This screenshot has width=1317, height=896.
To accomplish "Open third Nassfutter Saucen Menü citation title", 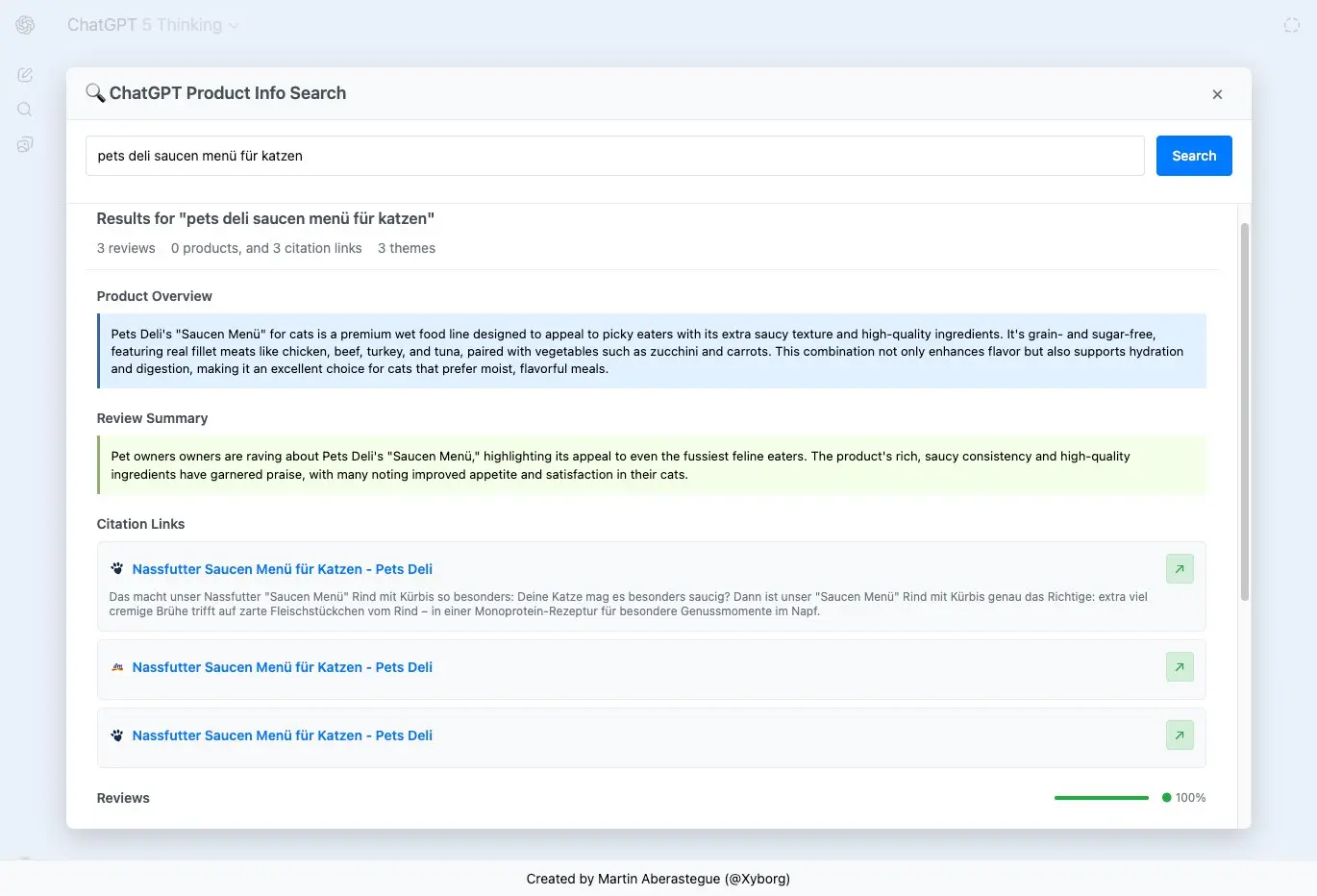I will (283, 735).
